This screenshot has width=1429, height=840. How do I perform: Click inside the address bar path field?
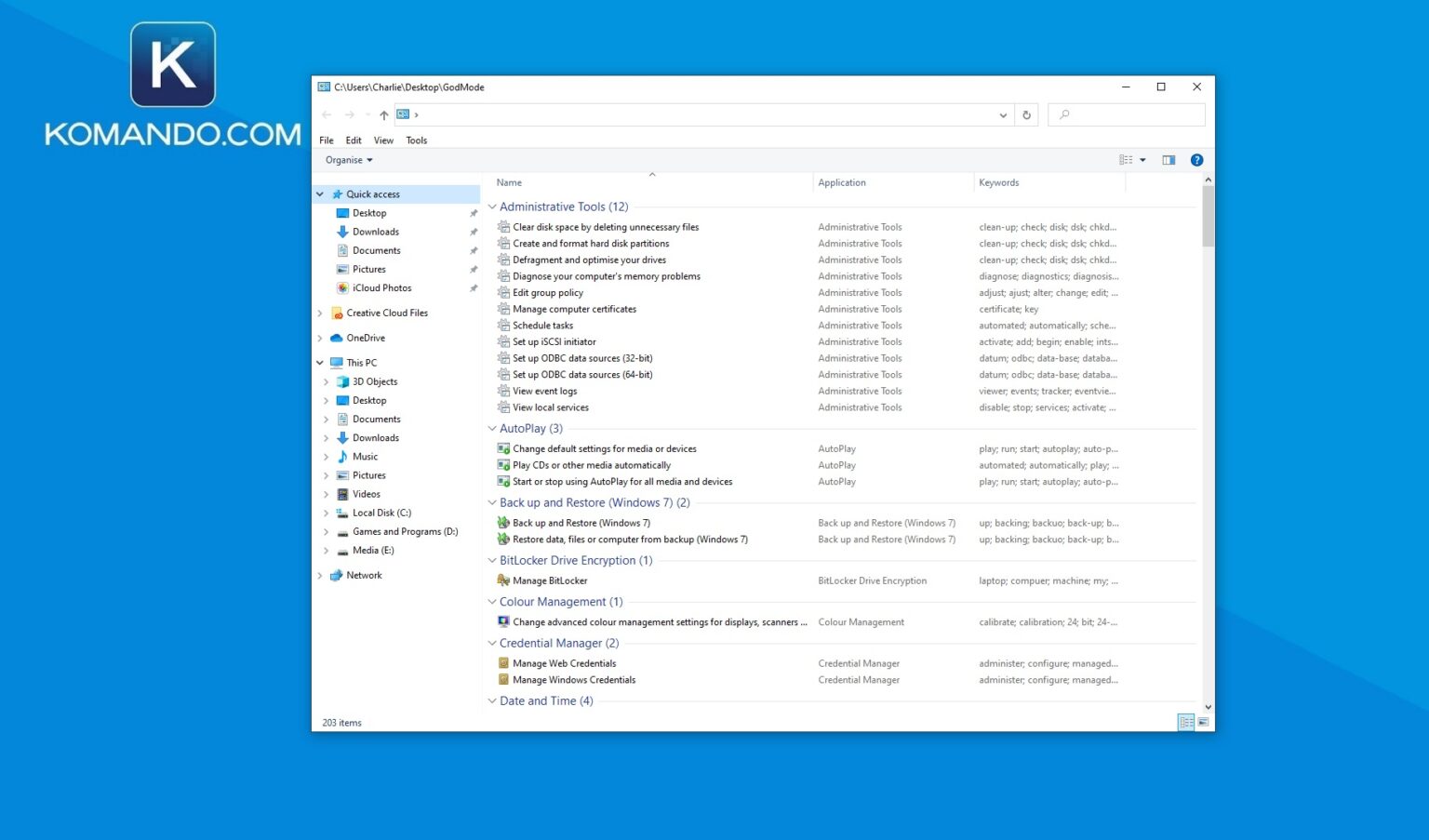point(651,114)
